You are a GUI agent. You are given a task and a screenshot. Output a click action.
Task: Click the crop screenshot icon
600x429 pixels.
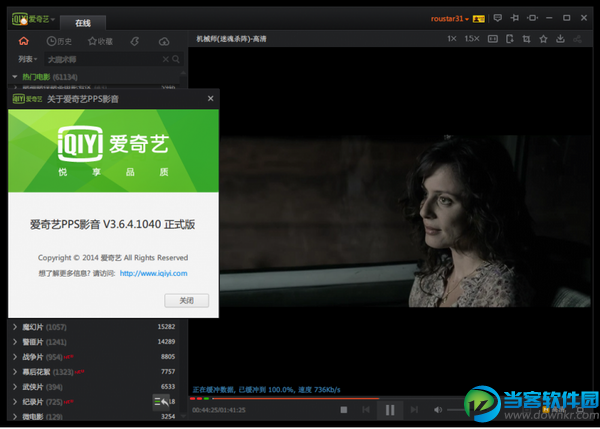527,39
